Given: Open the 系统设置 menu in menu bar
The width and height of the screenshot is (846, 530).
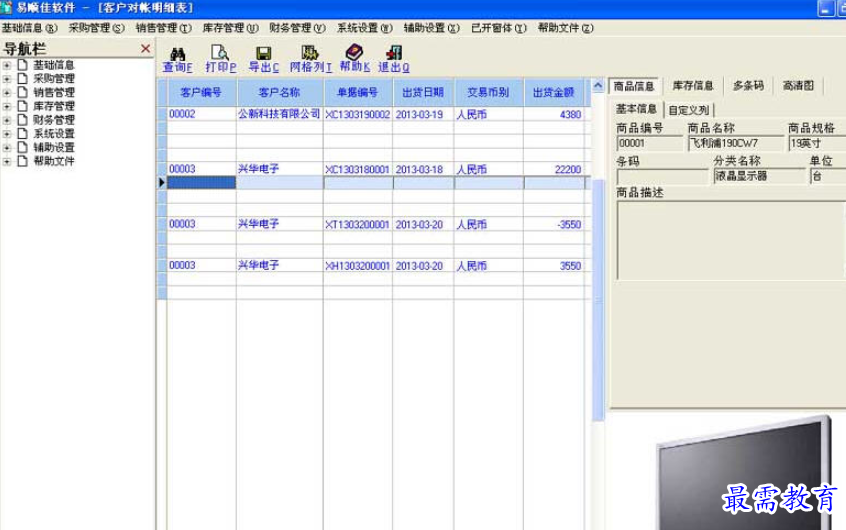Looking at the screenshot, I should pyautogui.click(x=365, y=28).
